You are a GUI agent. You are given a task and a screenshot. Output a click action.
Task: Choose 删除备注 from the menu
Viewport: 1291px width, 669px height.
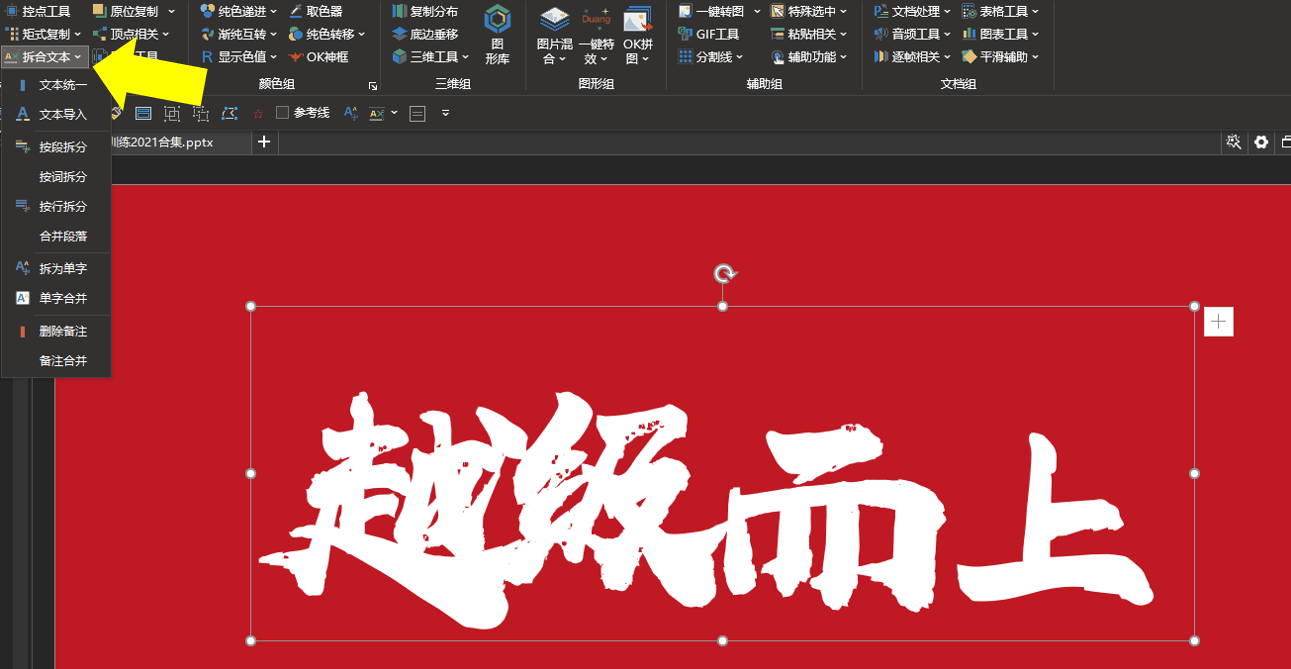(56, 331)
